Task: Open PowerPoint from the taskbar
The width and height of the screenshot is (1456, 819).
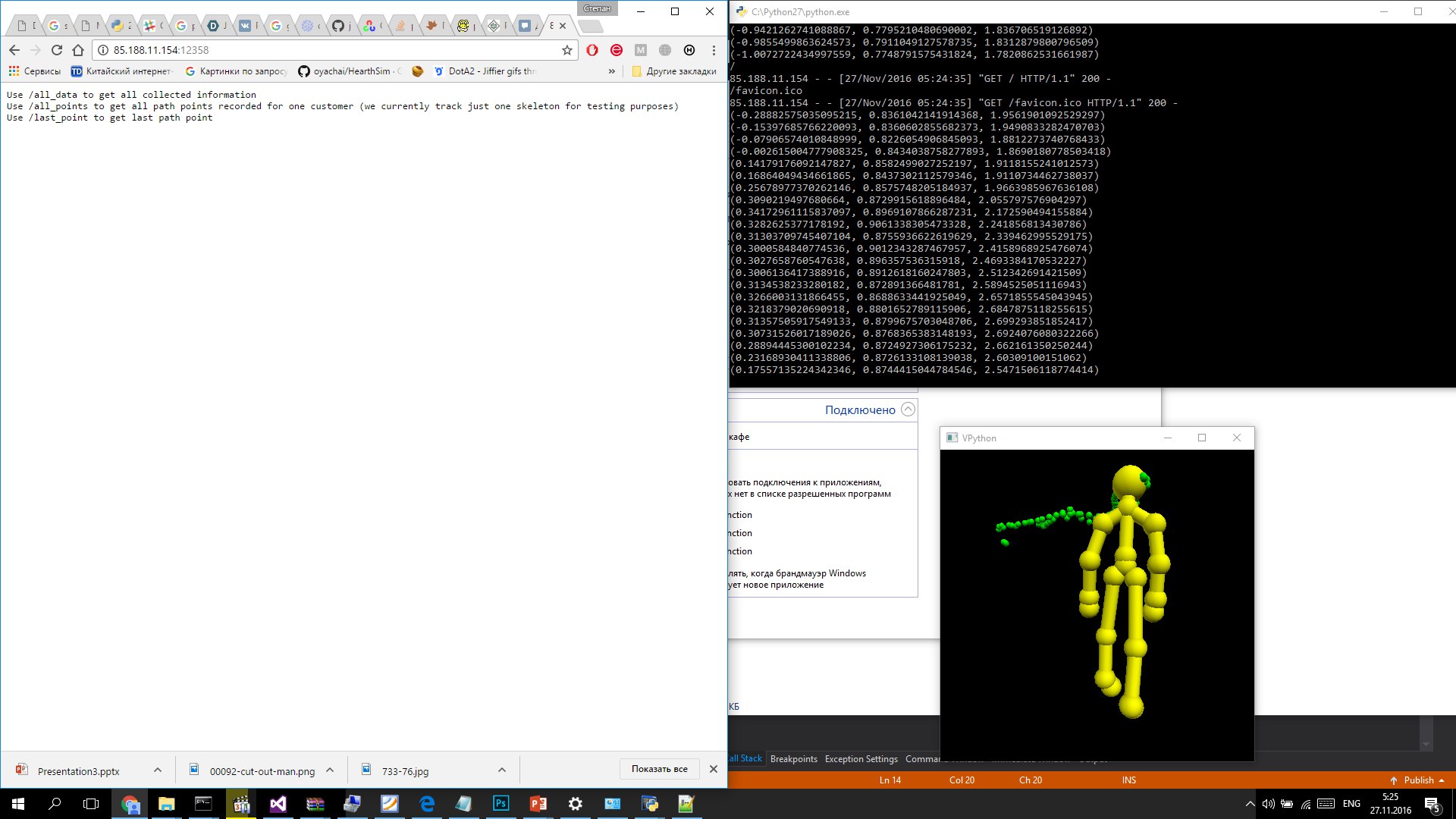Action: (538, 804)
